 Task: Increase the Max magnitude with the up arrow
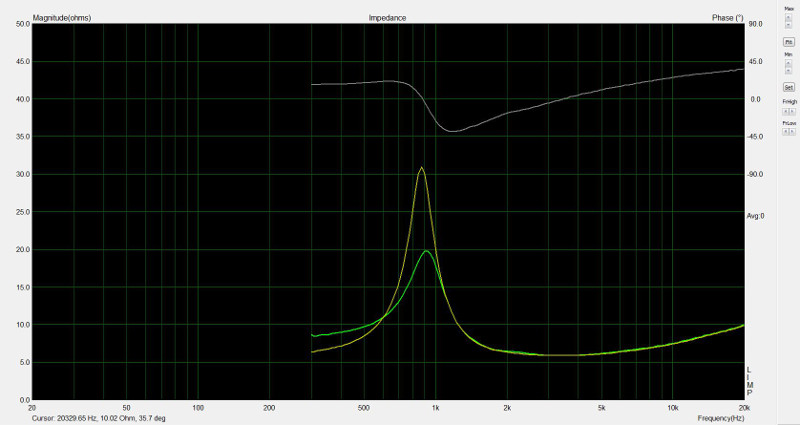pos(788,17)
